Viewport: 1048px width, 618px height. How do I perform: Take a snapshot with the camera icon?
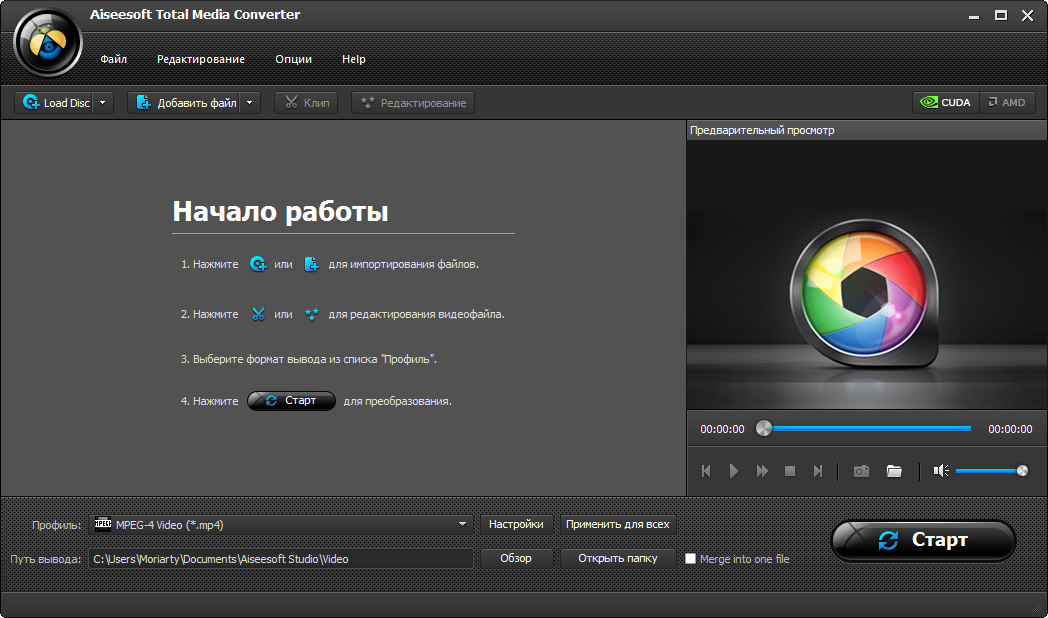pos(861,471)
